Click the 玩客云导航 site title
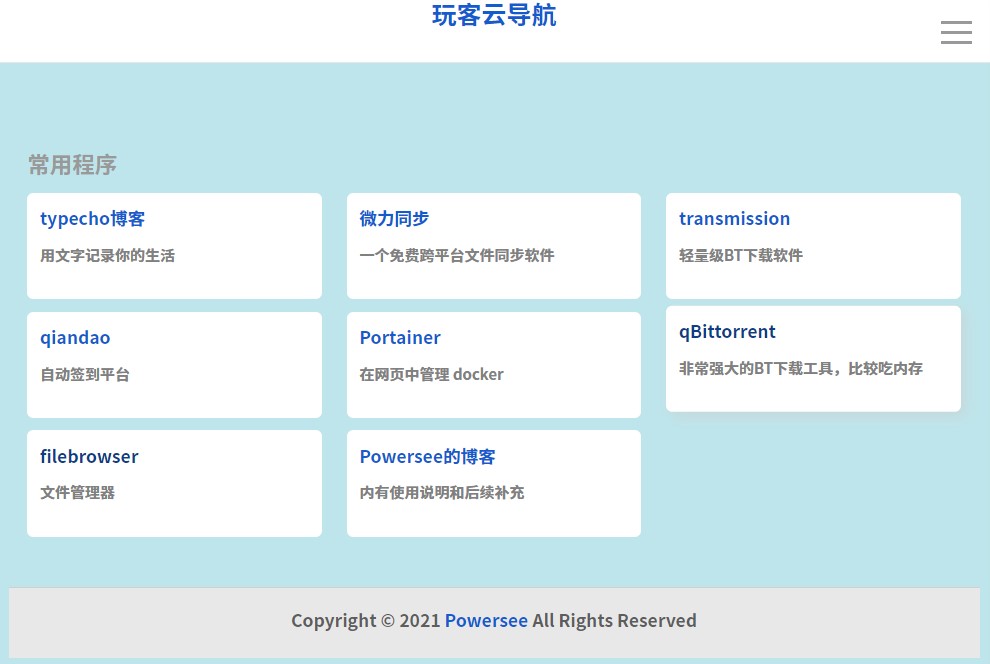Image resolution: width=990 pixels, height=664 pixels. [494, 16]
